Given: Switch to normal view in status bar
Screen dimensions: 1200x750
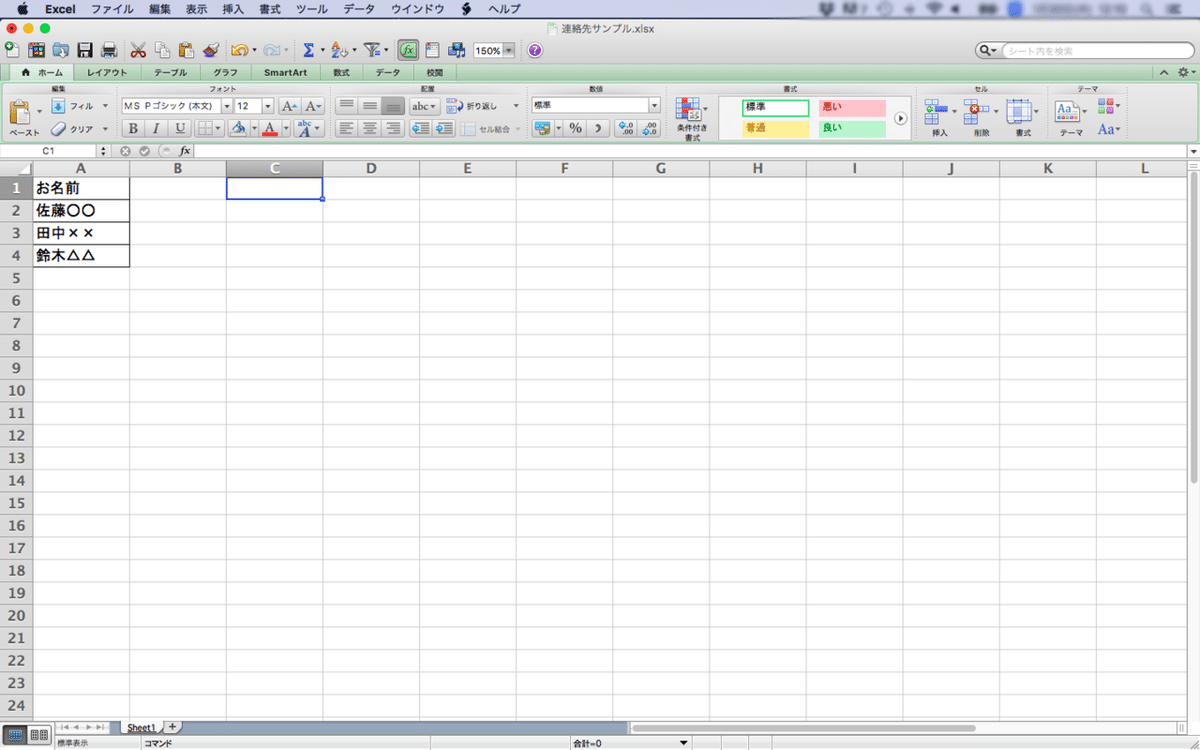Looking at the screenshot, I should [x=16, y=735].
